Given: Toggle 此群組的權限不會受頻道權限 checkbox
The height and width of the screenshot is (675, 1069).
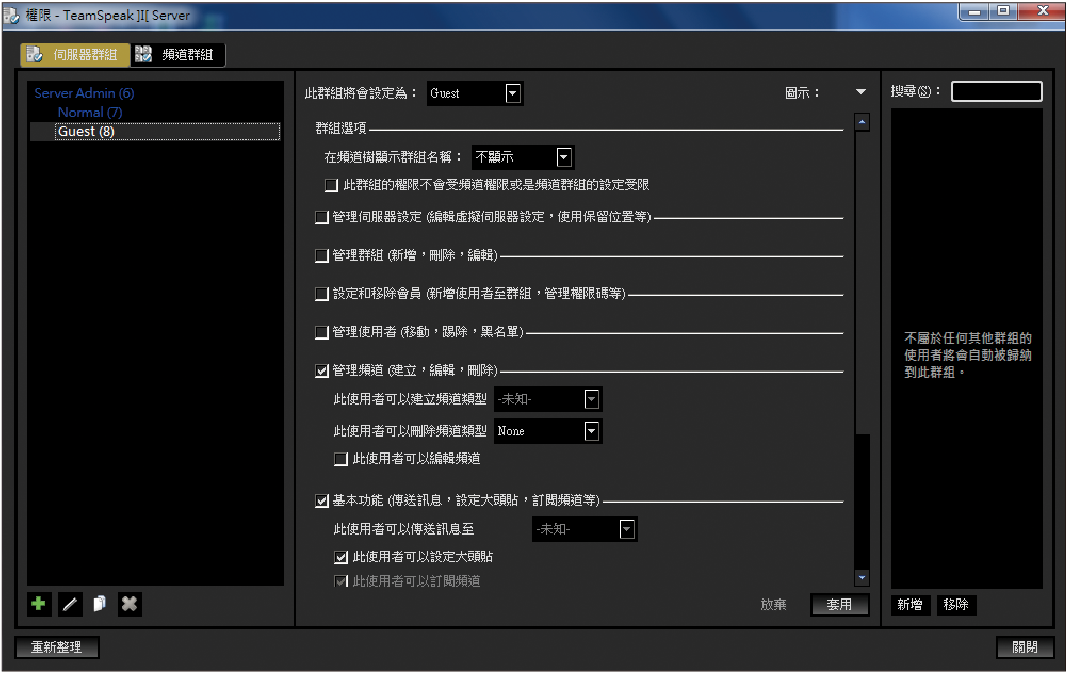Looking at the screenshot, I should coord(331,185).
